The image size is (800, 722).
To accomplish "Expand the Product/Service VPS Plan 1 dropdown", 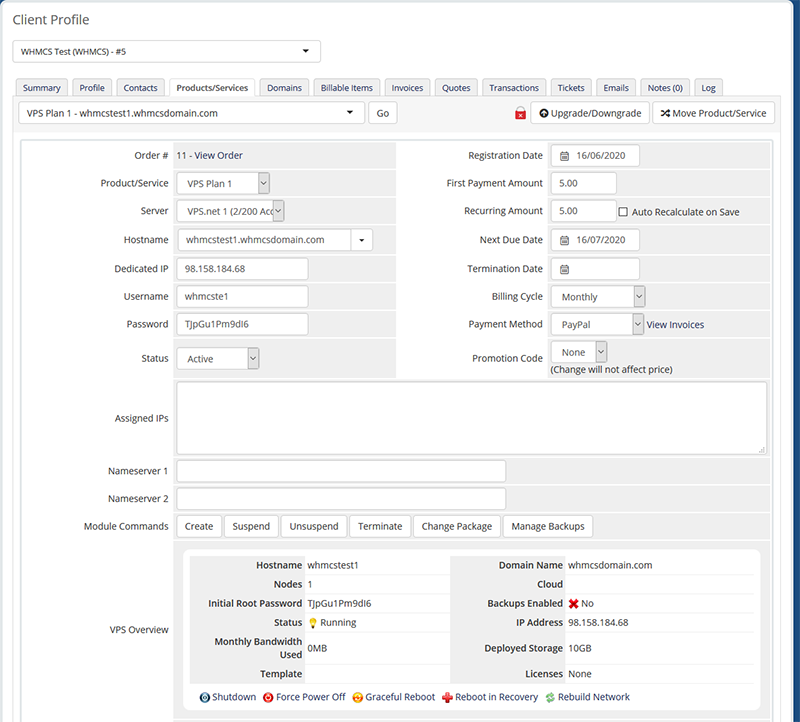I will click(x=223, y=184).
